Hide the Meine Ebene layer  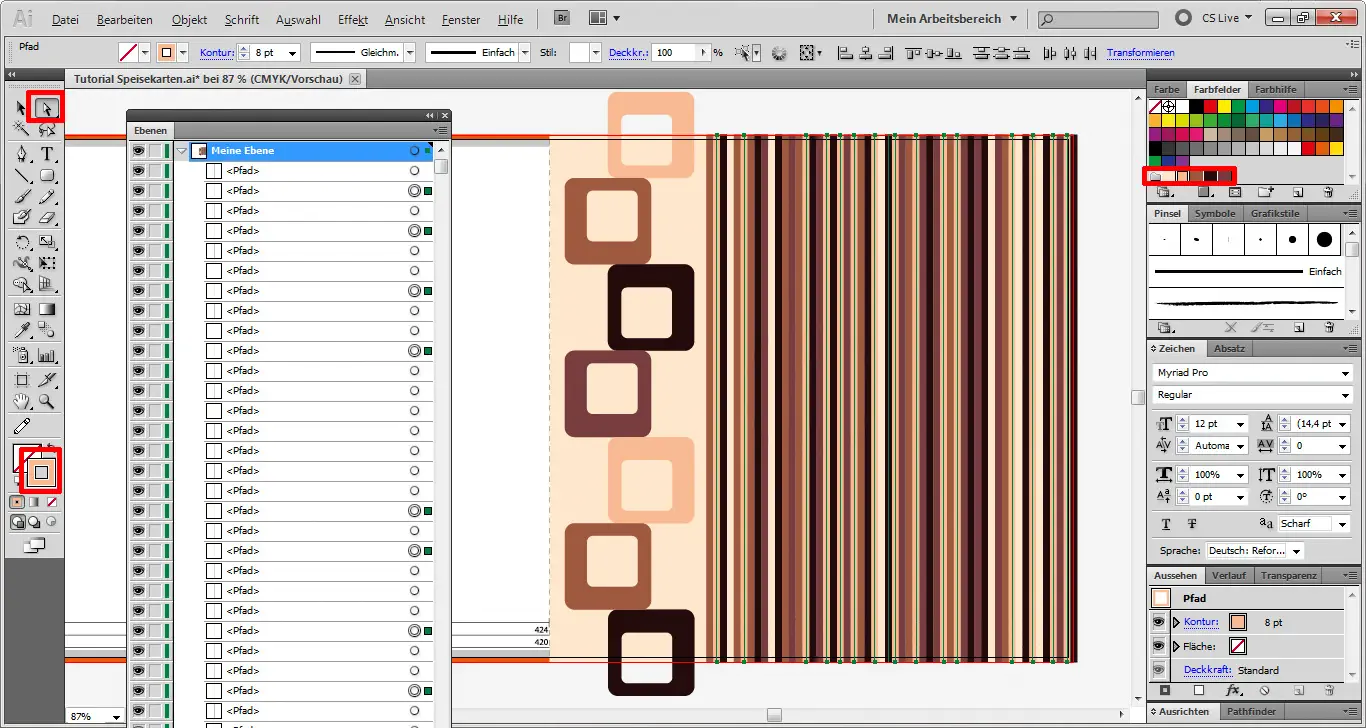[x=137, y=150]
